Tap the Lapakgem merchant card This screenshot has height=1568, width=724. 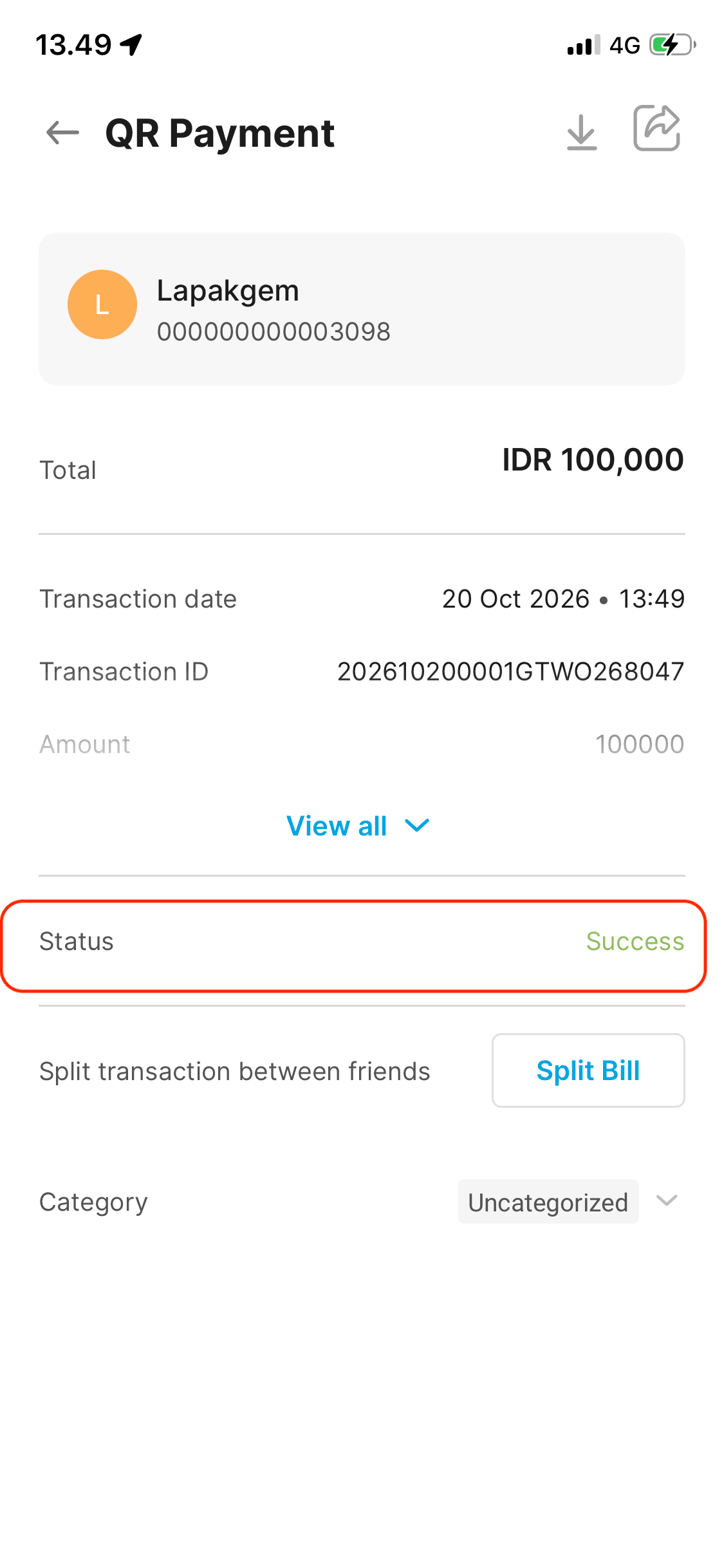[362, 309]
